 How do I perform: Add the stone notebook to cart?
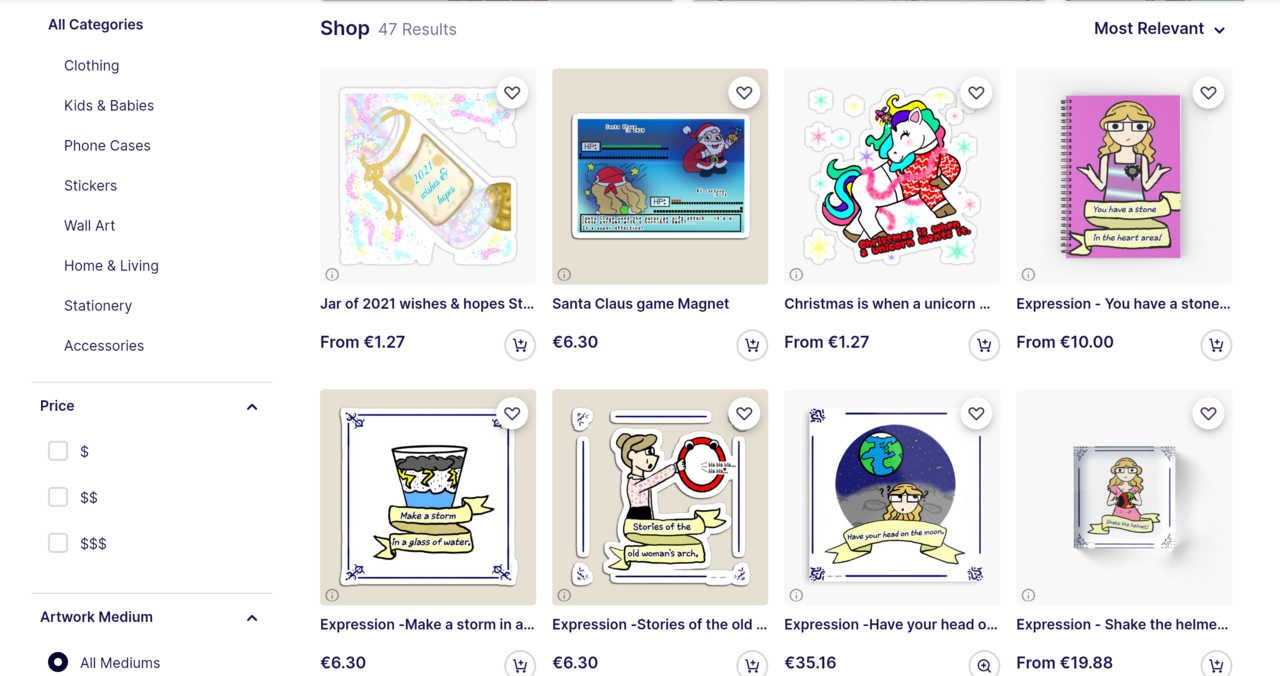pyautogui.click(x=1216, y=345)
